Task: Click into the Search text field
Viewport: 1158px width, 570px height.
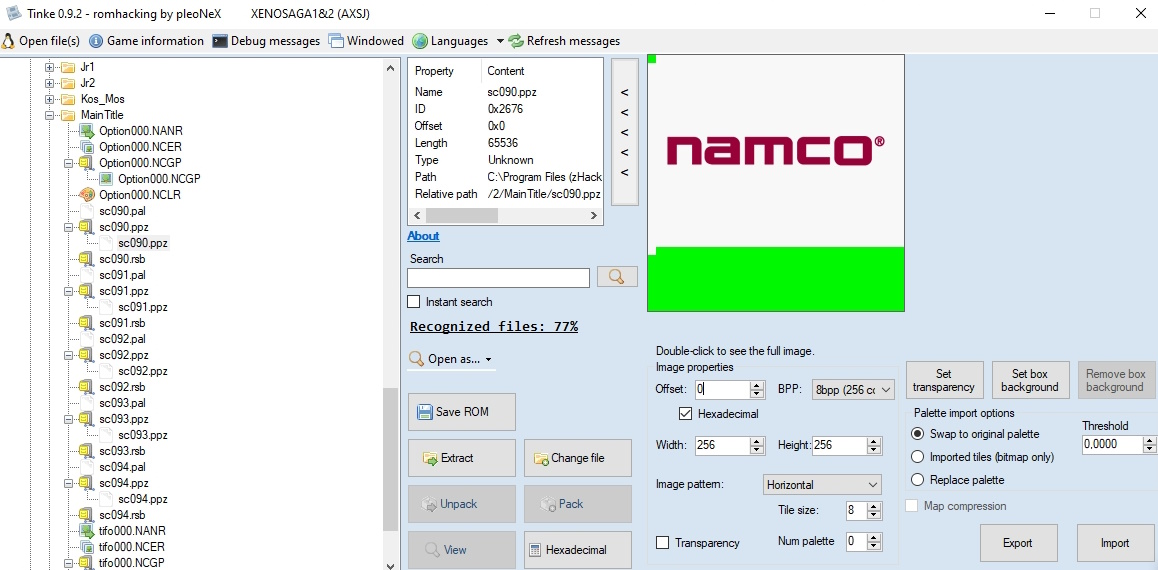Action: 499,278
